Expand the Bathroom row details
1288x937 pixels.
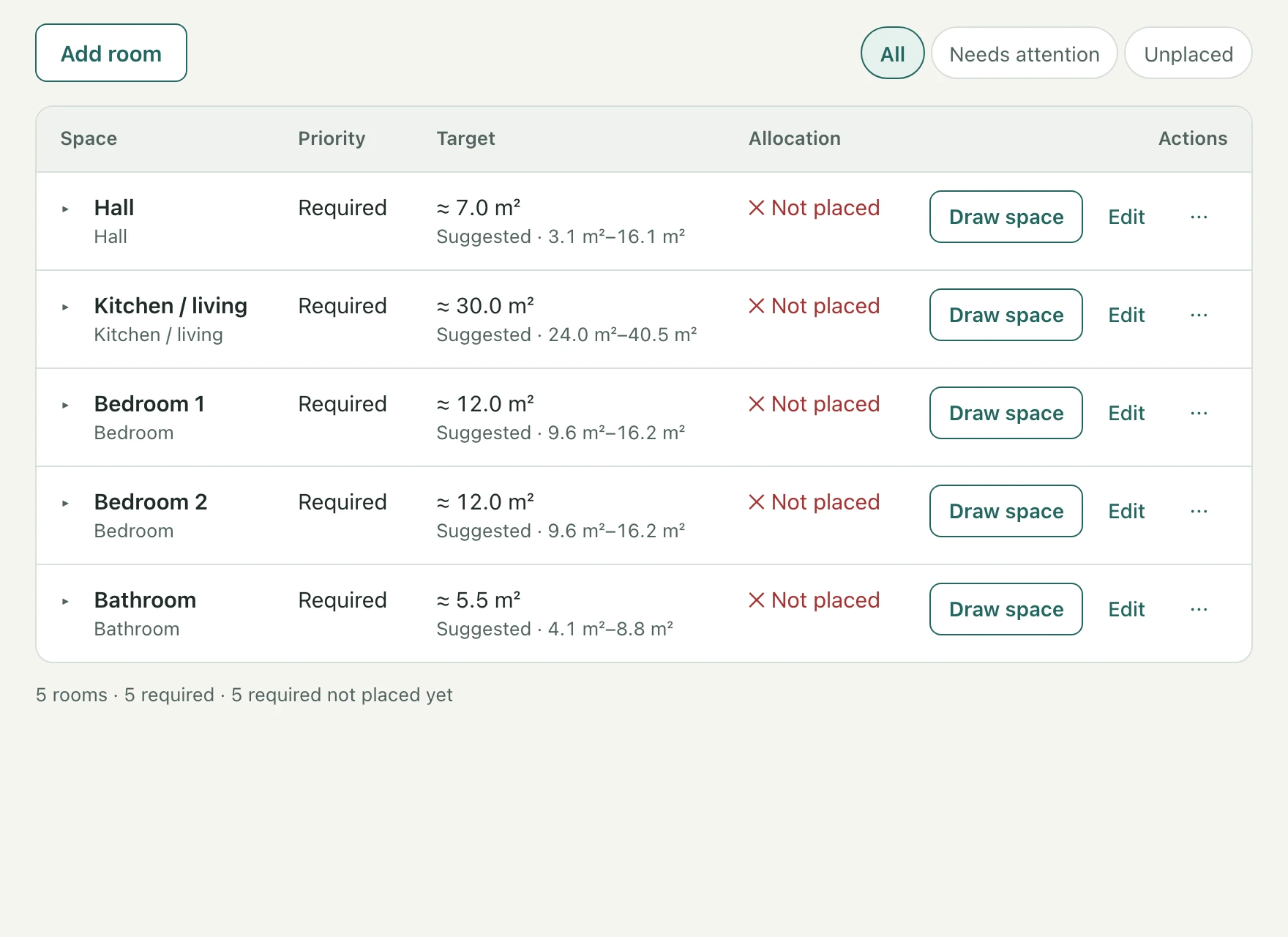[65, 602]
